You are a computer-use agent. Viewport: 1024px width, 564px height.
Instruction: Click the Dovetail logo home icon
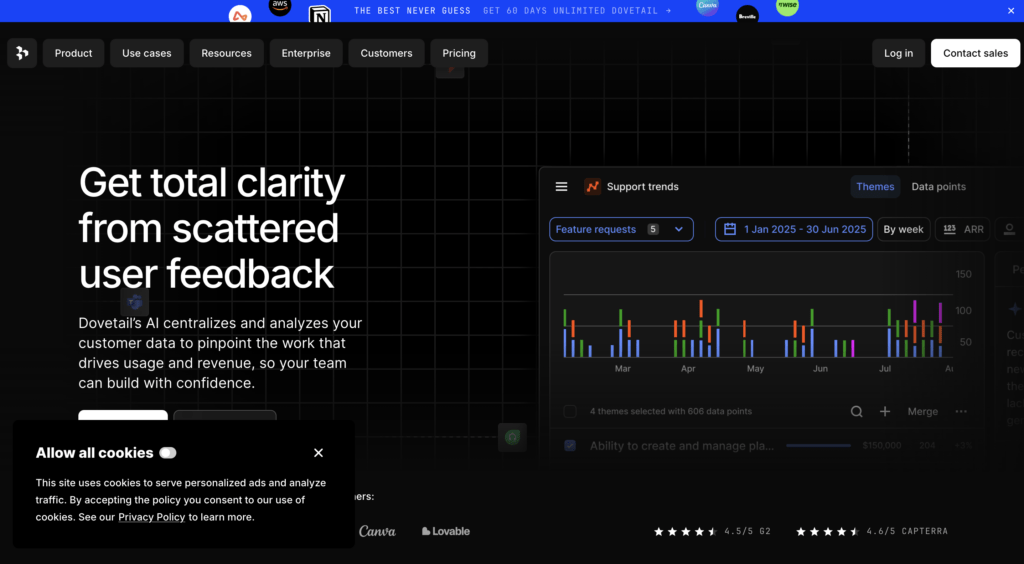tap(22, 53)
